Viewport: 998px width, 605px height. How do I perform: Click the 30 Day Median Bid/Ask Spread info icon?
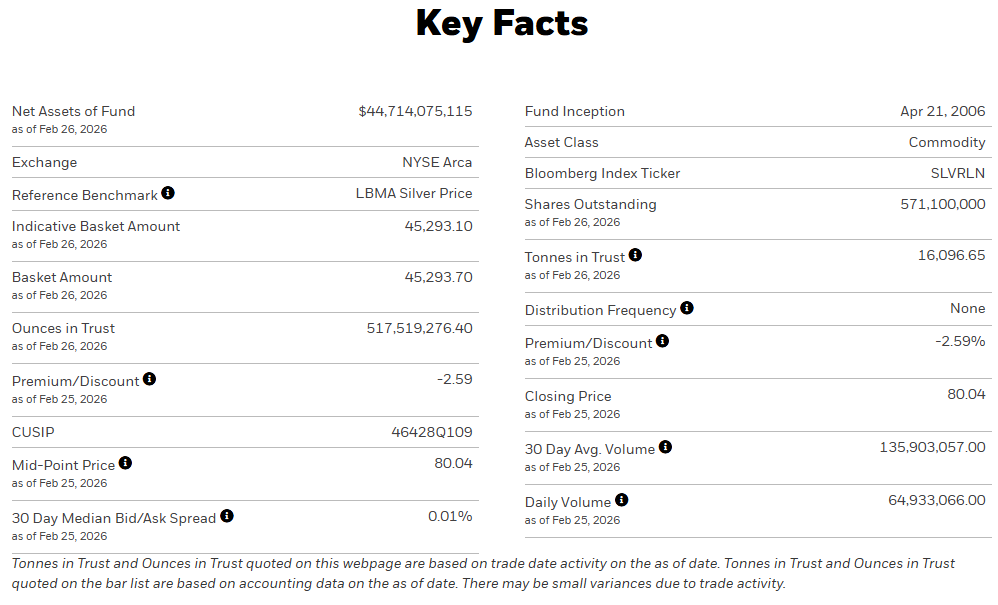tap(227, 517)
